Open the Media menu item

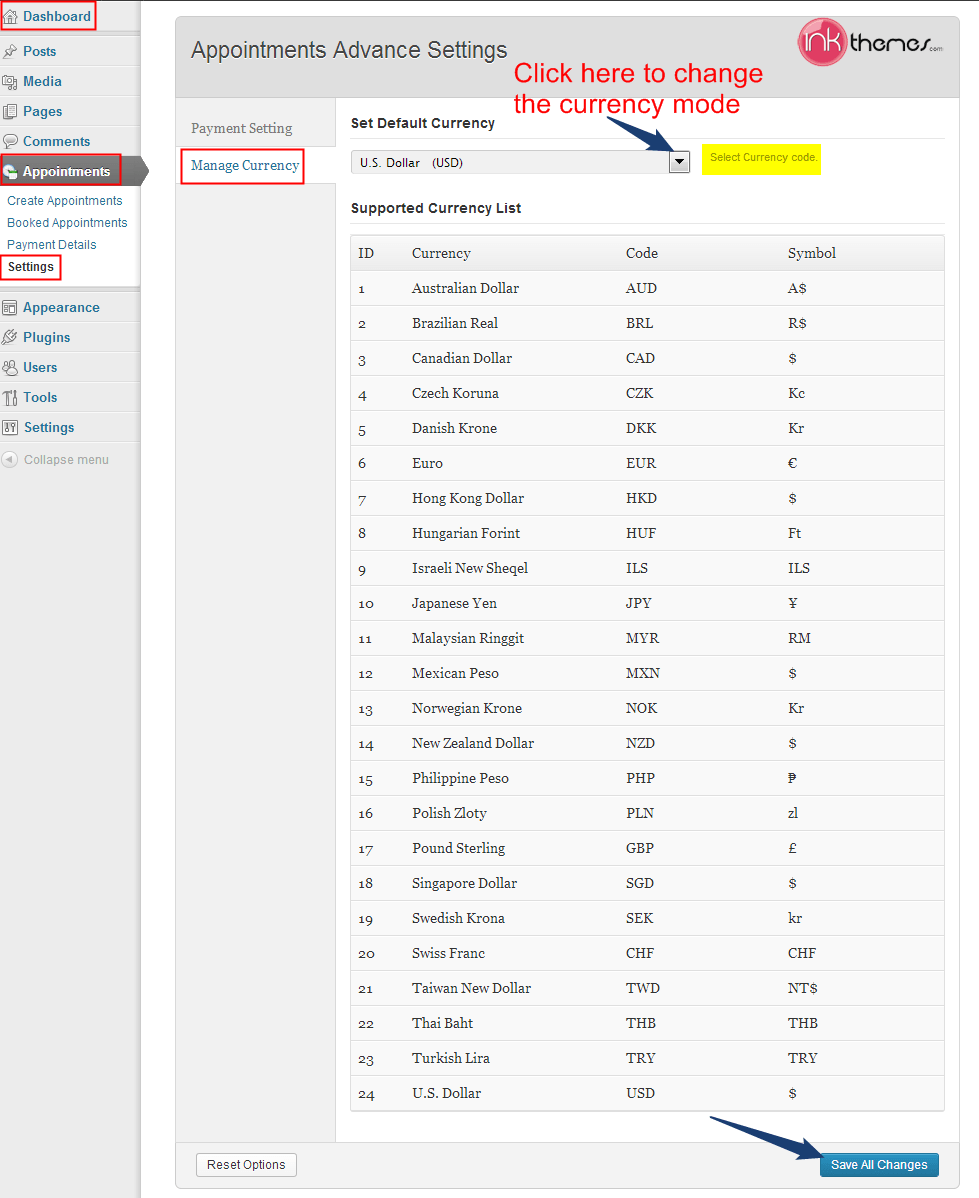click(x=42, y=82)
